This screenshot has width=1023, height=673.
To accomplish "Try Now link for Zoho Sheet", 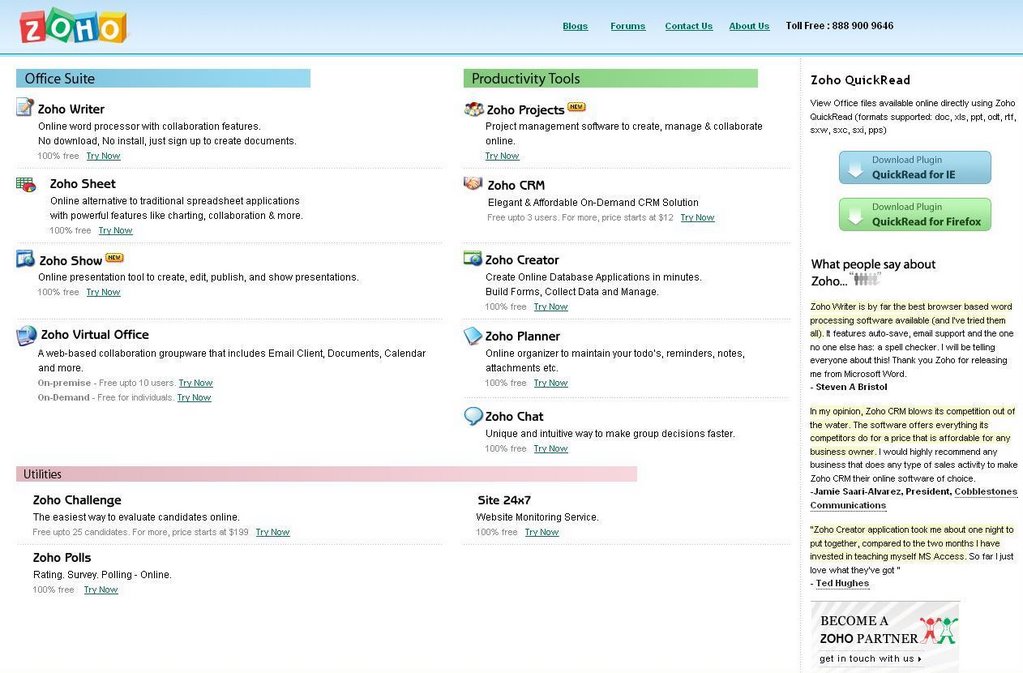I will [x=115, y=230].
